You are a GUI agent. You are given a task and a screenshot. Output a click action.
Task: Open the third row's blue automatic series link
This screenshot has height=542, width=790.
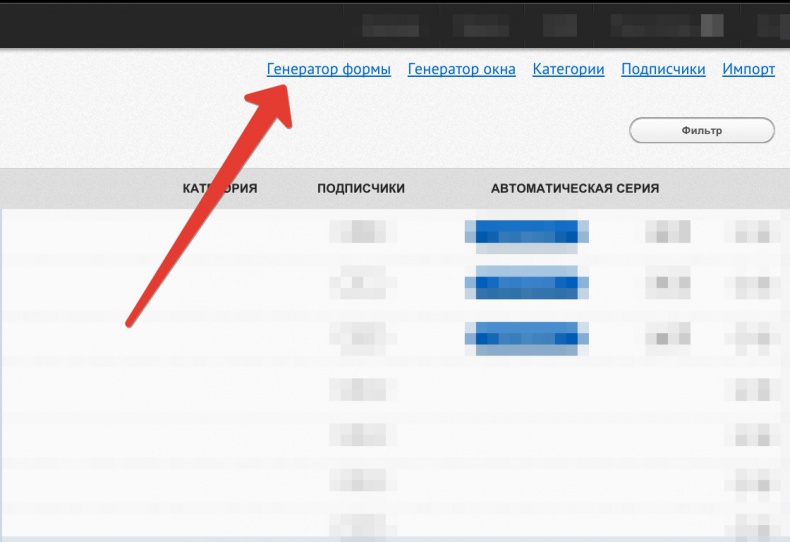pyautogui.click(x=526, y=337)
